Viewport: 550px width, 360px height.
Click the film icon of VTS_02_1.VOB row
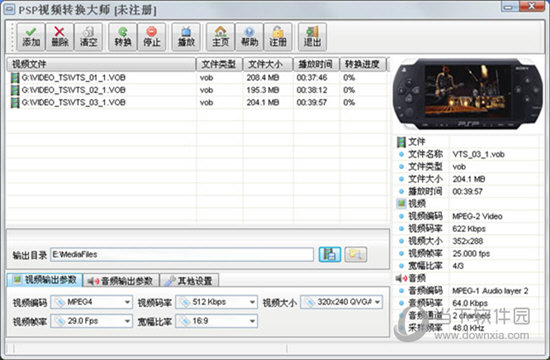(15, 90)
